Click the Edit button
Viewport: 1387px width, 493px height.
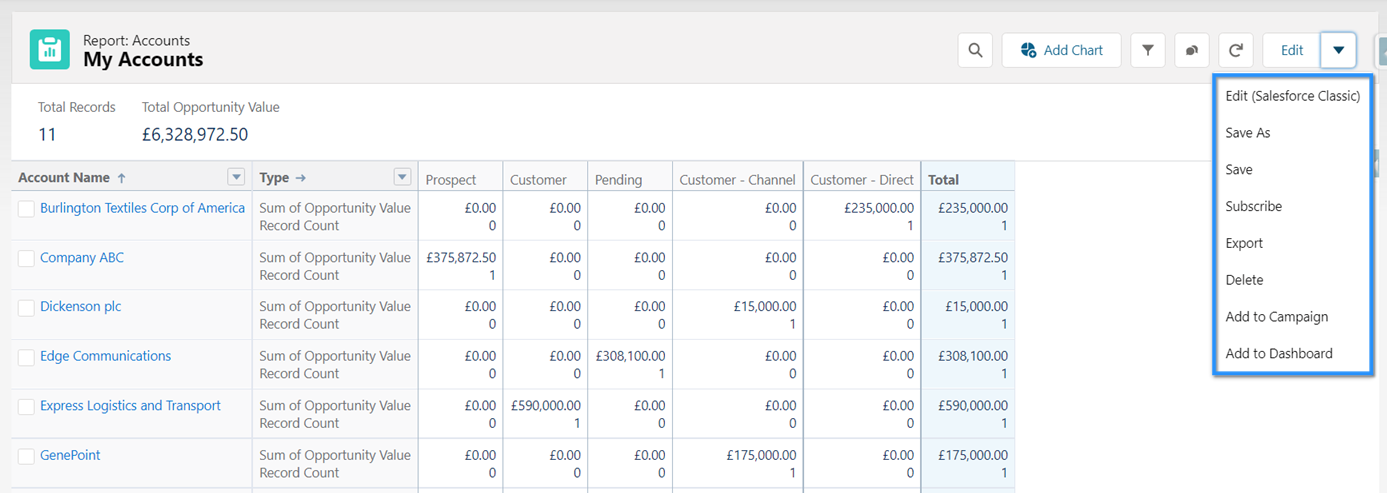pyautogui.click(x=1292, y=50)
